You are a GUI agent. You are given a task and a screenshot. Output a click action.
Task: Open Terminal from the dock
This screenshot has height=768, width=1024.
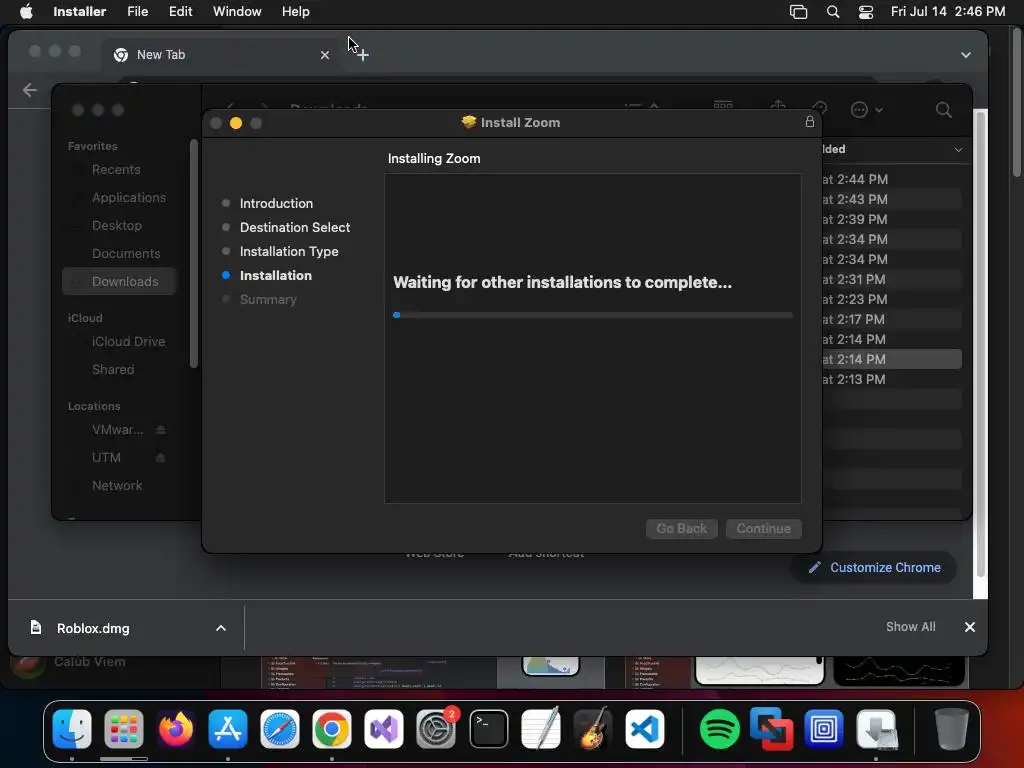(488, 728)
